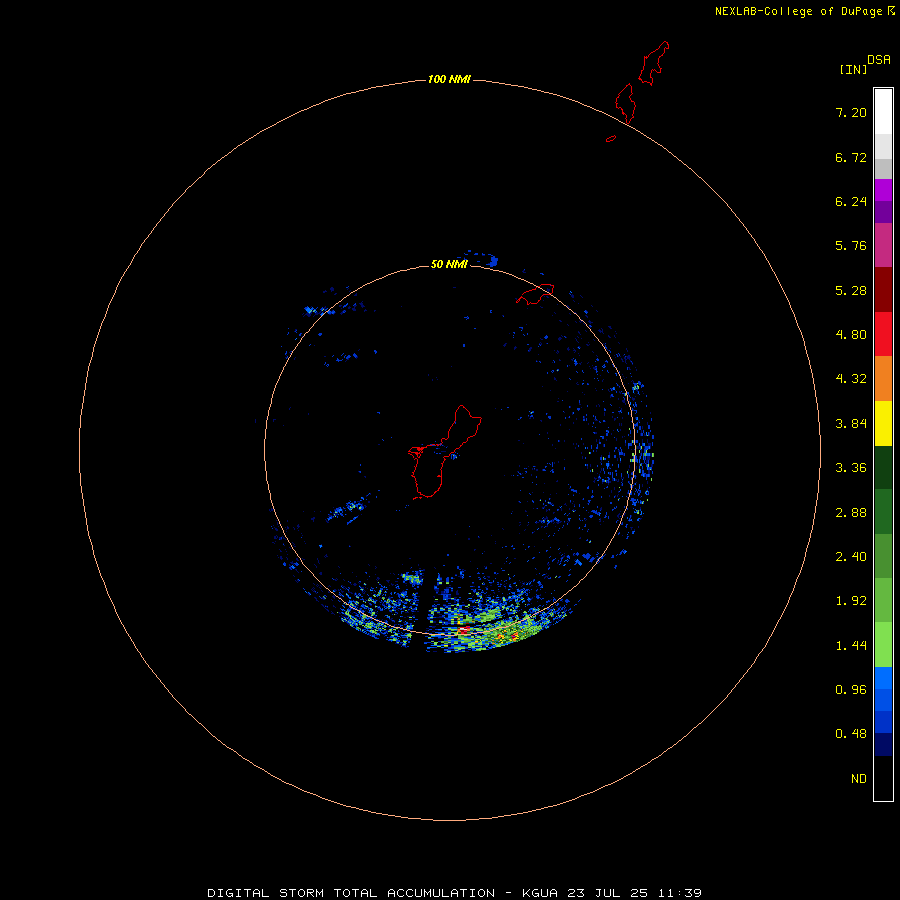Select the 4.32 legend value
This screenshot has width=900, height=900.
pos(851,379)
